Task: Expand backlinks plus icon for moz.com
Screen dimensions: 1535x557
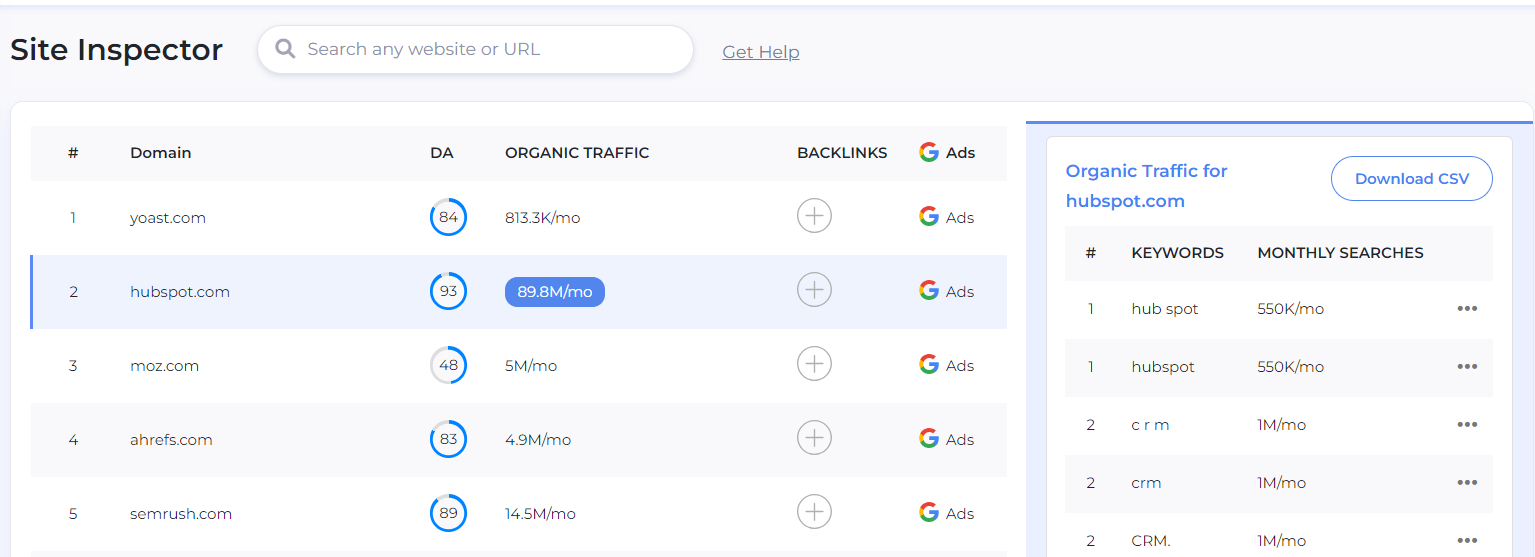Action: (814, 364)
